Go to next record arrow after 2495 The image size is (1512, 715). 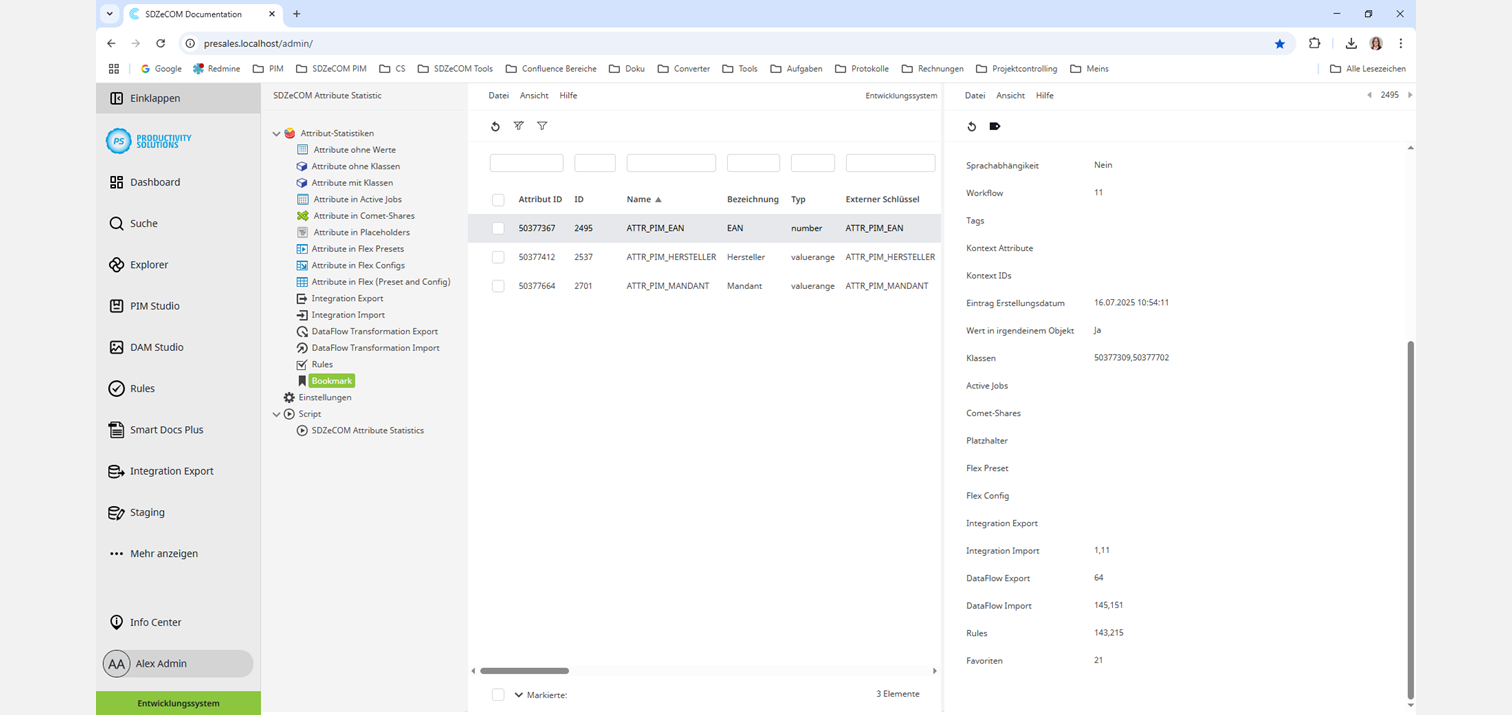point(1409,95)
